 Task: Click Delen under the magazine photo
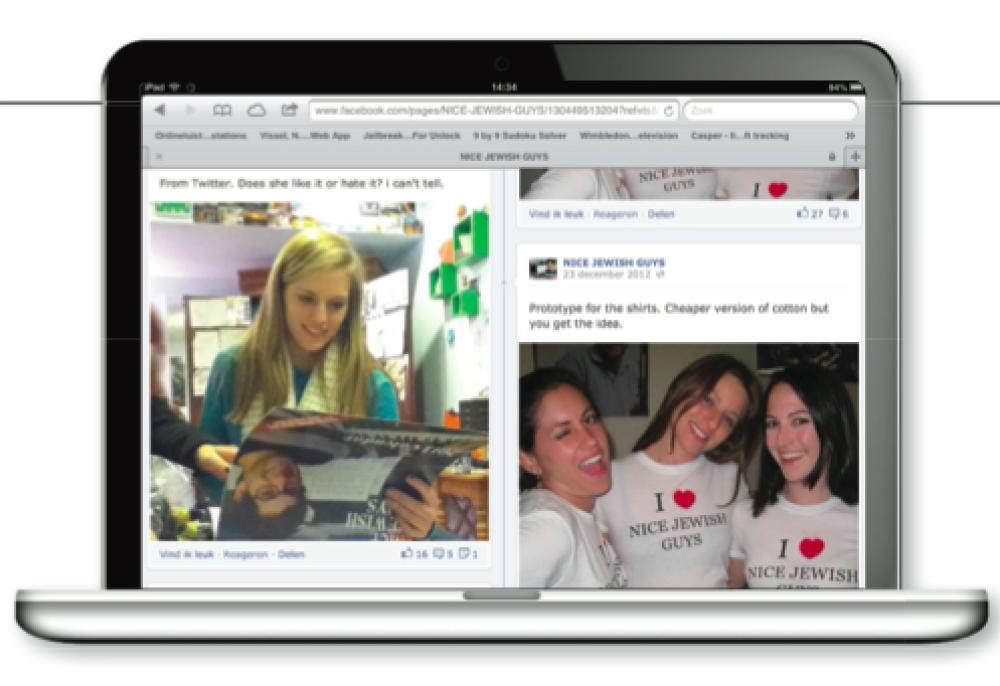tap(291, 555)
